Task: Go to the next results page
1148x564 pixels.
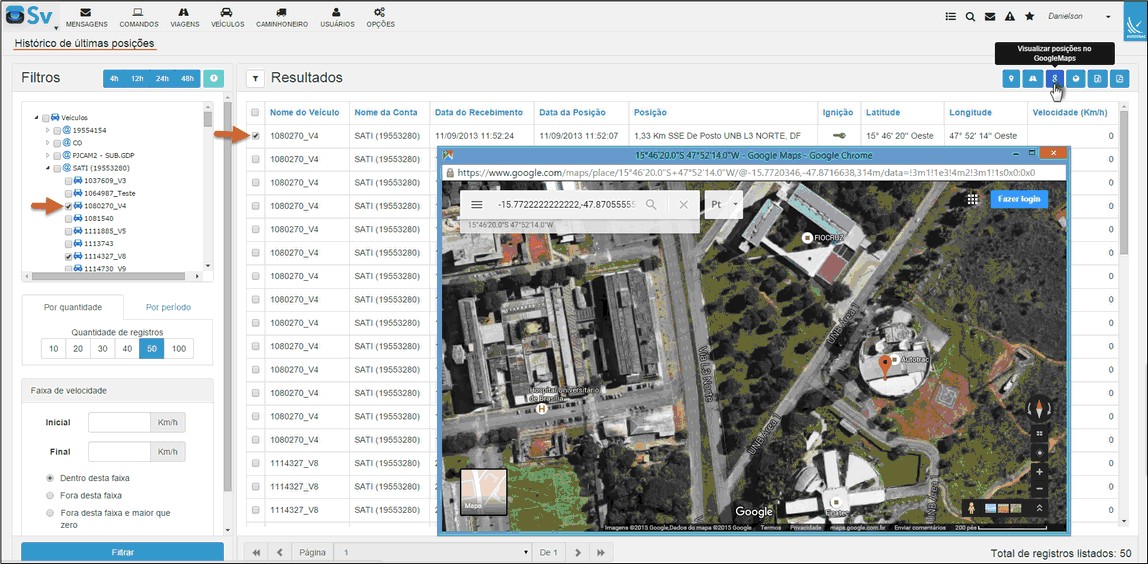Action: pos(578,552)
